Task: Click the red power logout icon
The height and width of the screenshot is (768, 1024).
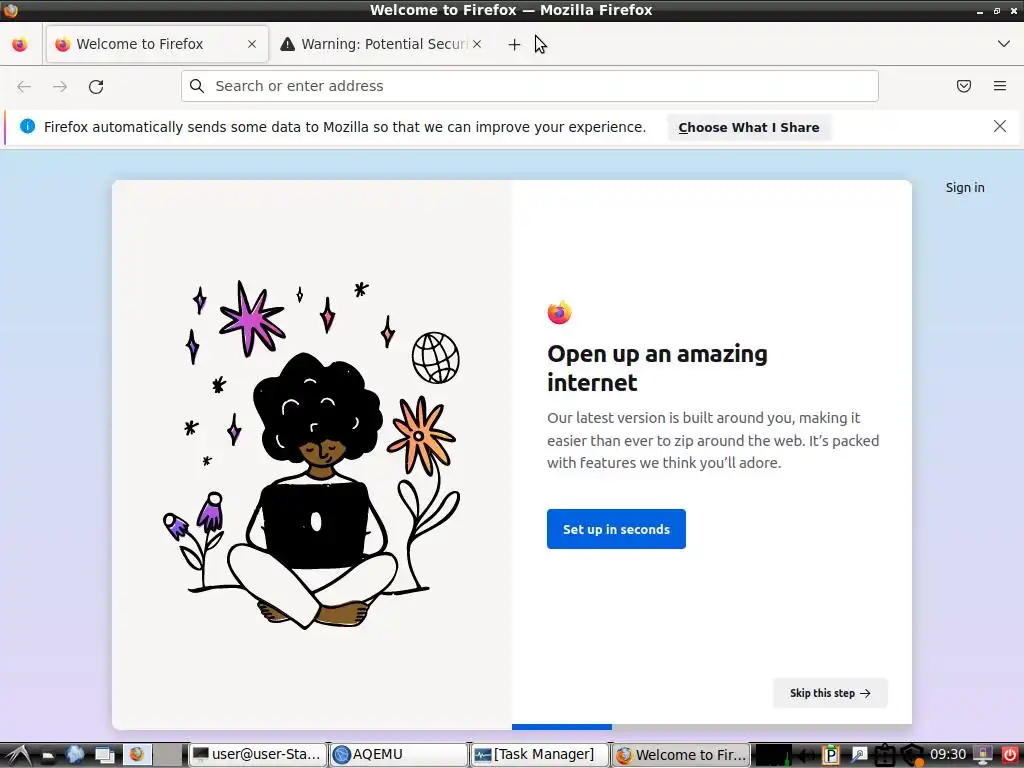Action: (1010, 755)
